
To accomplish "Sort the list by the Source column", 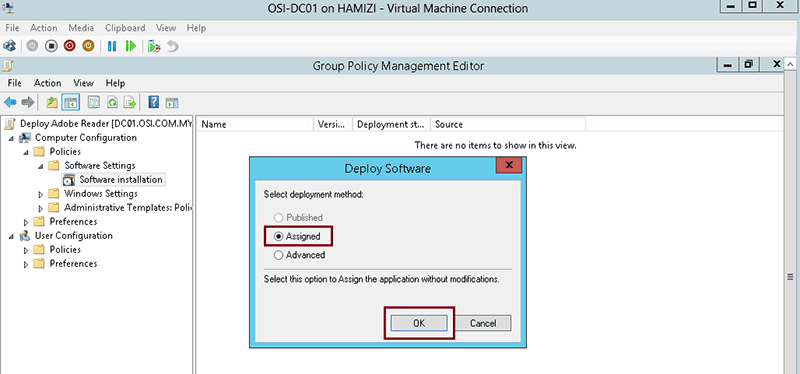I will 508,124.
